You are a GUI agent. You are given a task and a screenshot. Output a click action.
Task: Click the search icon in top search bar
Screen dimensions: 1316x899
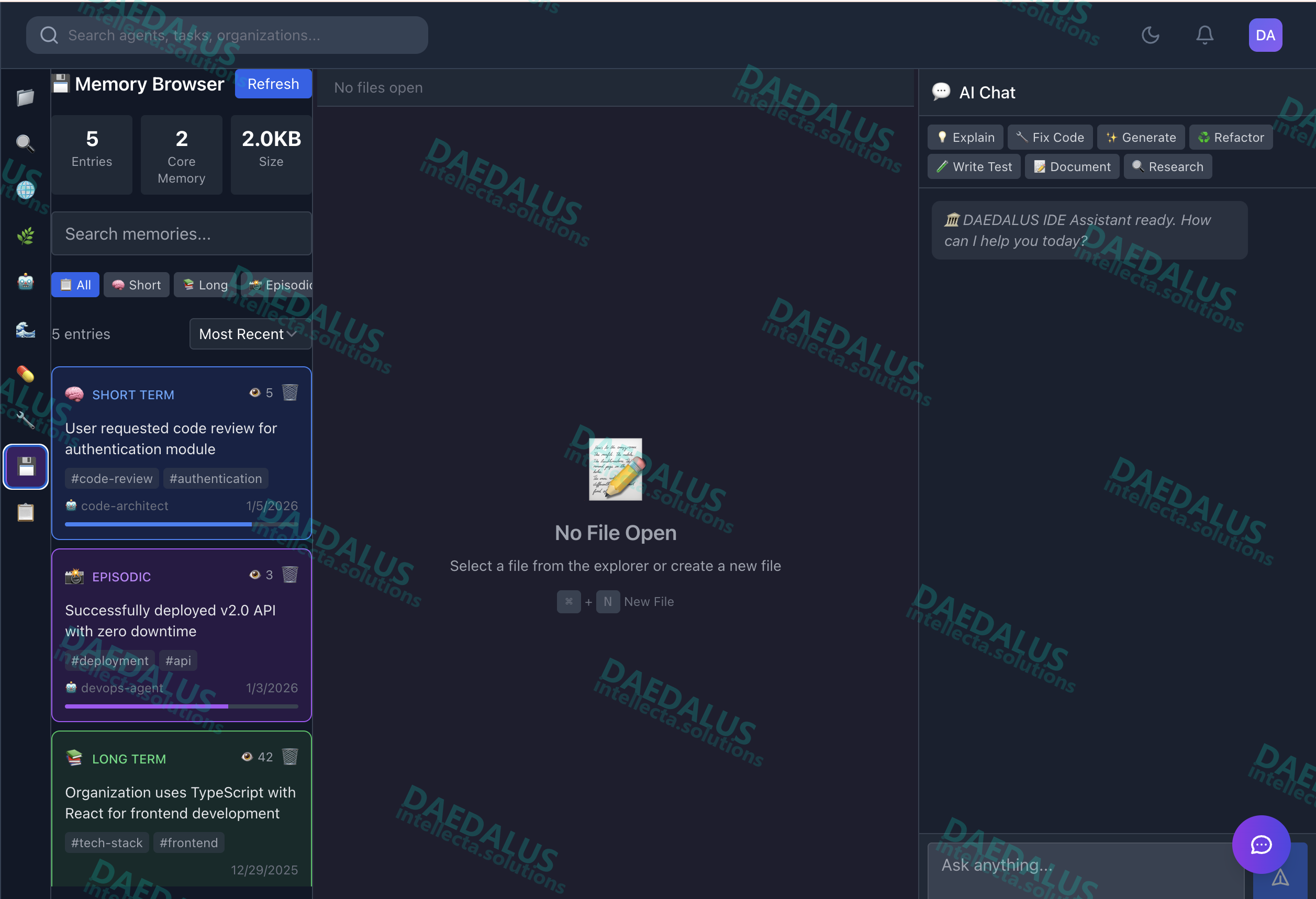49,35
